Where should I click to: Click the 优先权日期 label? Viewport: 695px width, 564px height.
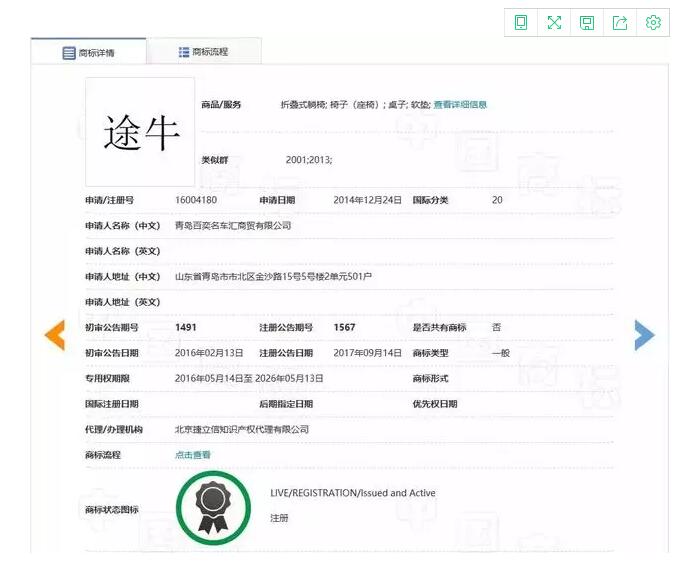[435, 404]
